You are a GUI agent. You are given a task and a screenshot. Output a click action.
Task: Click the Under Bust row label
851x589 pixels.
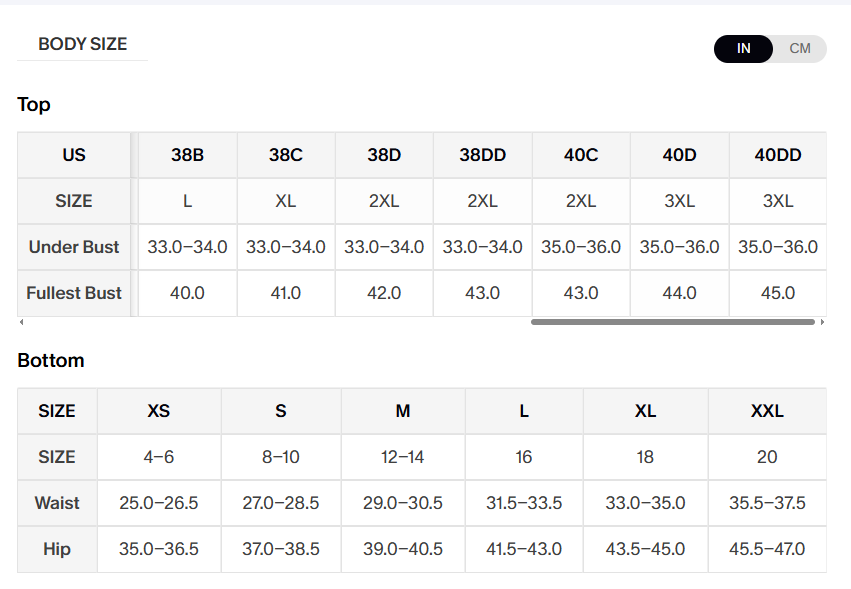74,247
